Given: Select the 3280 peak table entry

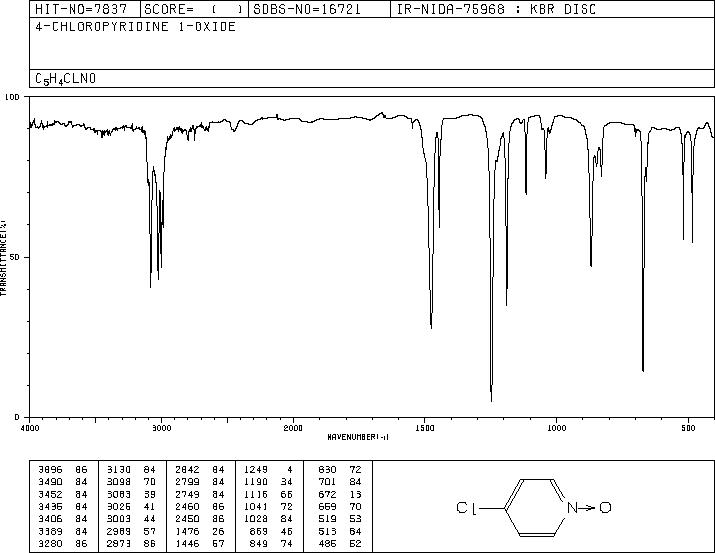Looking at the screenshot, I should coord(62,544).
